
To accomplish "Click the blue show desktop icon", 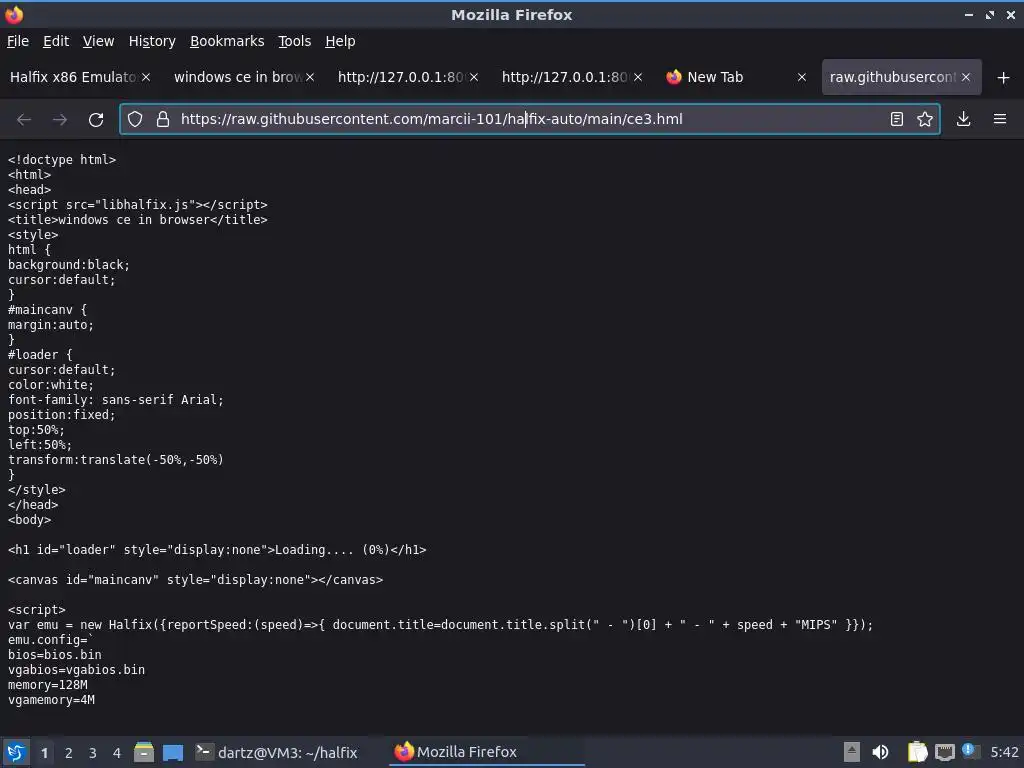I will click(x=173, y=752).
